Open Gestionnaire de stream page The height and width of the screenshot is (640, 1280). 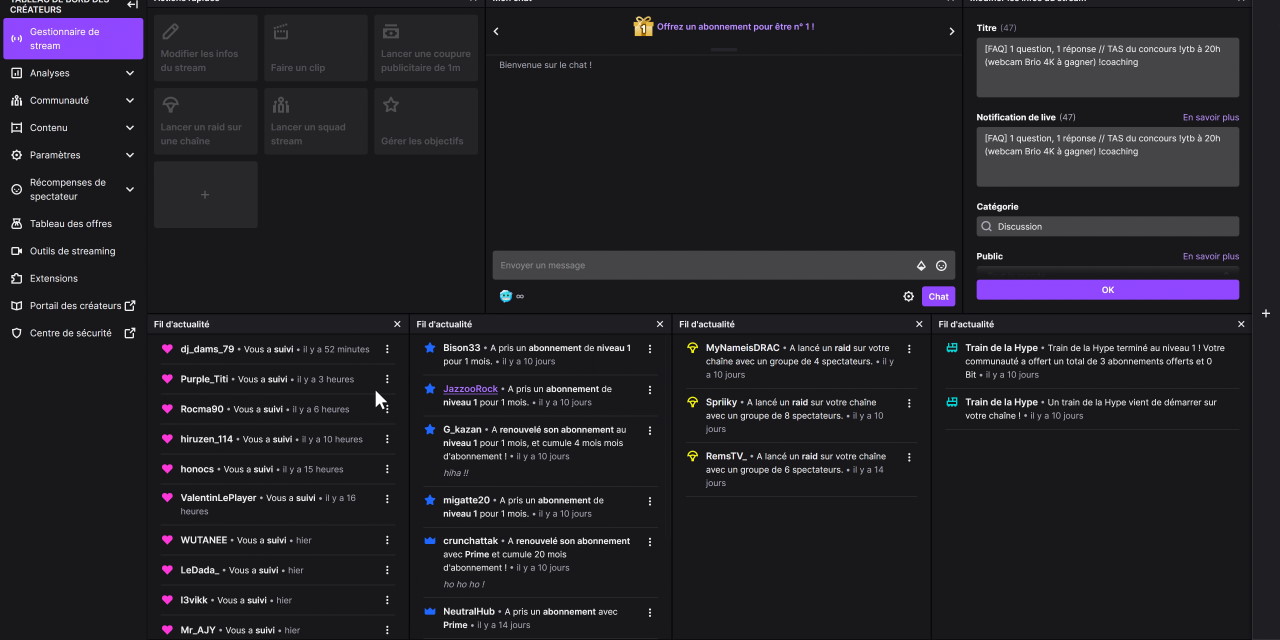click(72, 39)
